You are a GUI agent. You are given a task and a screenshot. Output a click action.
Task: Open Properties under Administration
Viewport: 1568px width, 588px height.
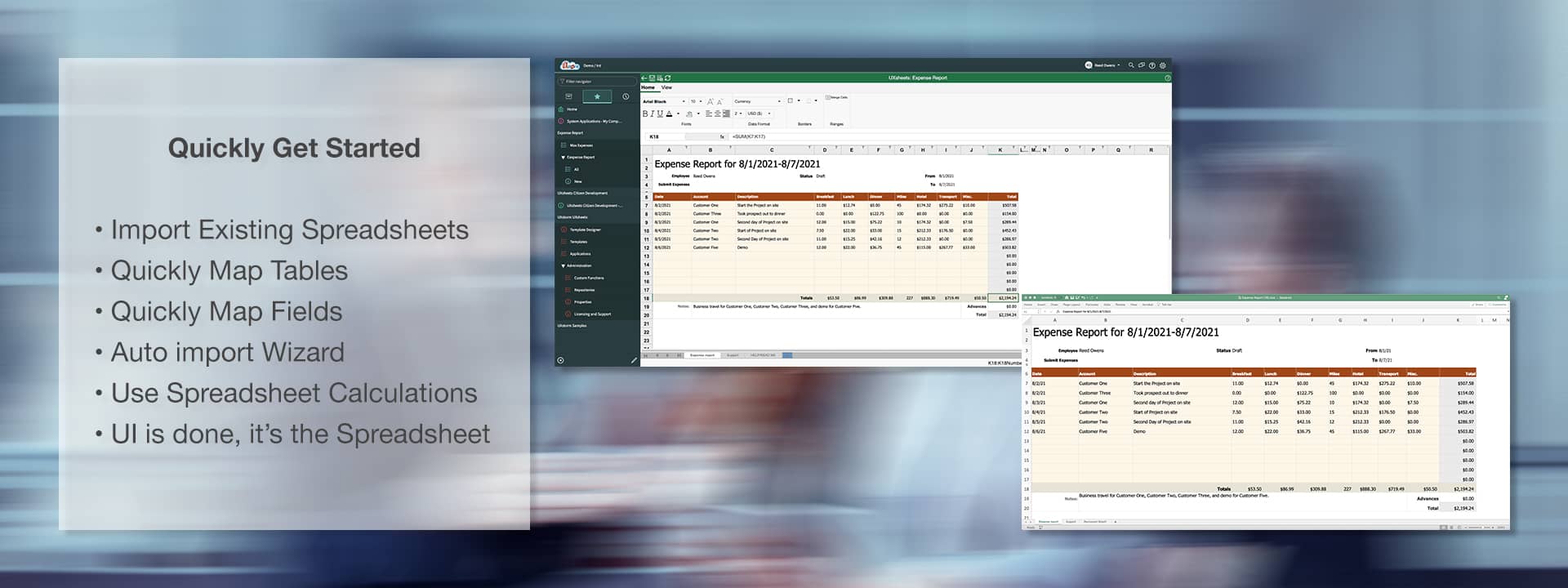[583, 302]
